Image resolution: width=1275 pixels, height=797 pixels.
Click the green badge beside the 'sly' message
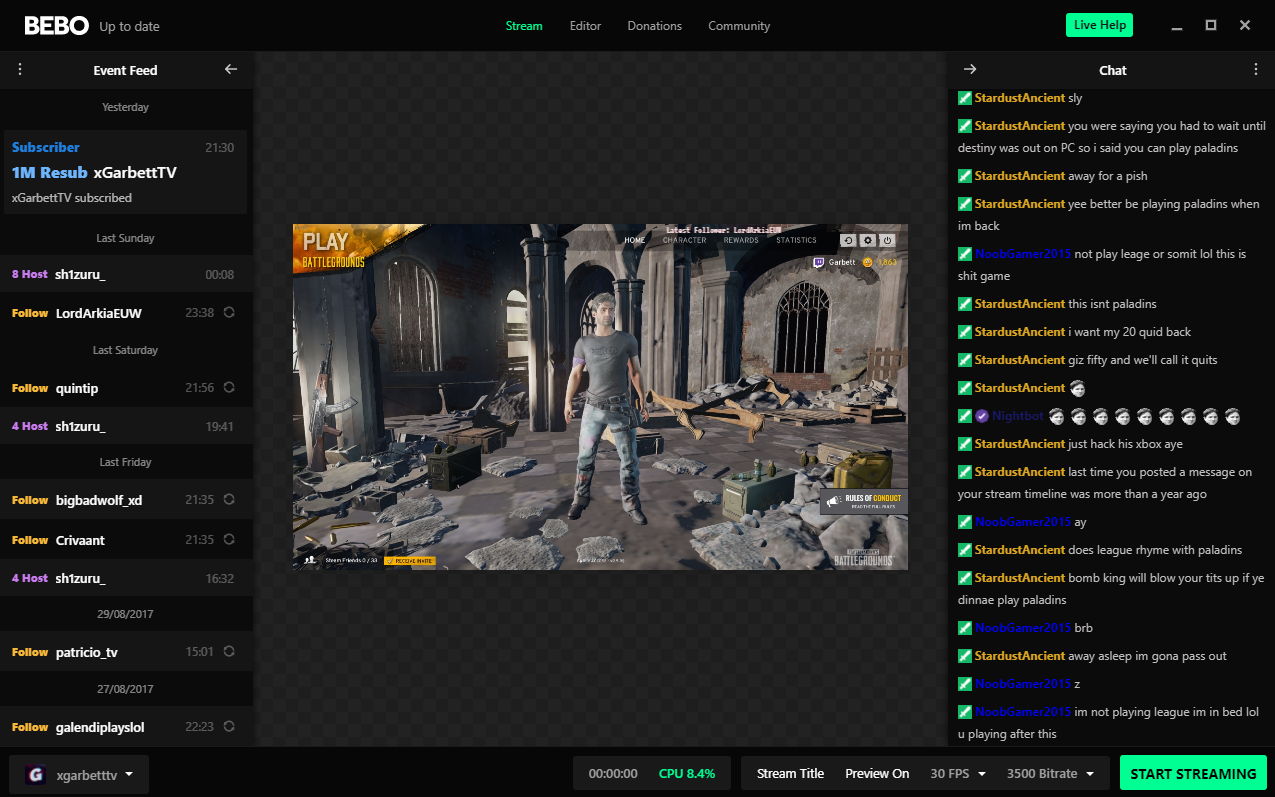click(965, 98)
